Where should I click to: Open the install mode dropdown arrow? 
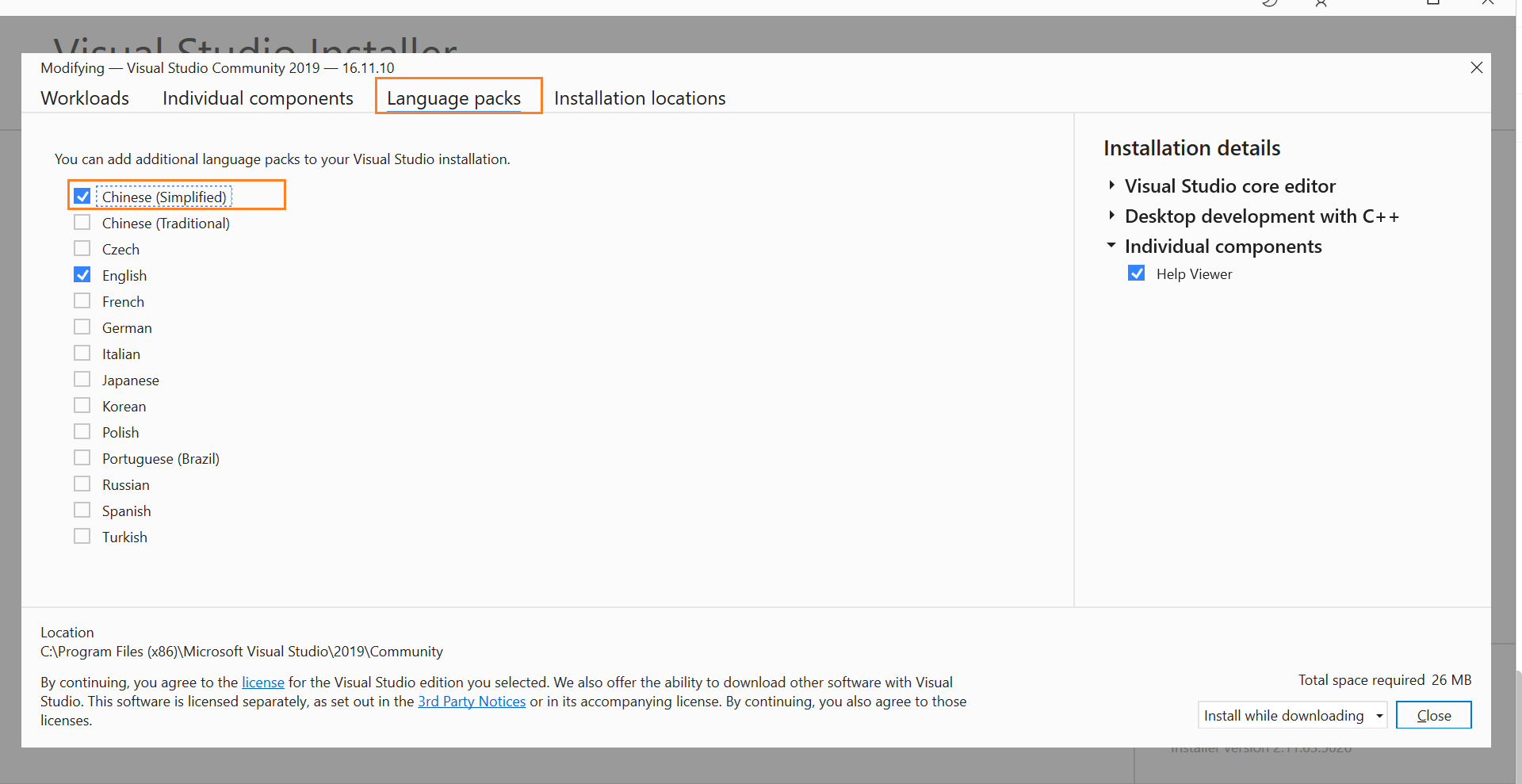(1379, 716)
